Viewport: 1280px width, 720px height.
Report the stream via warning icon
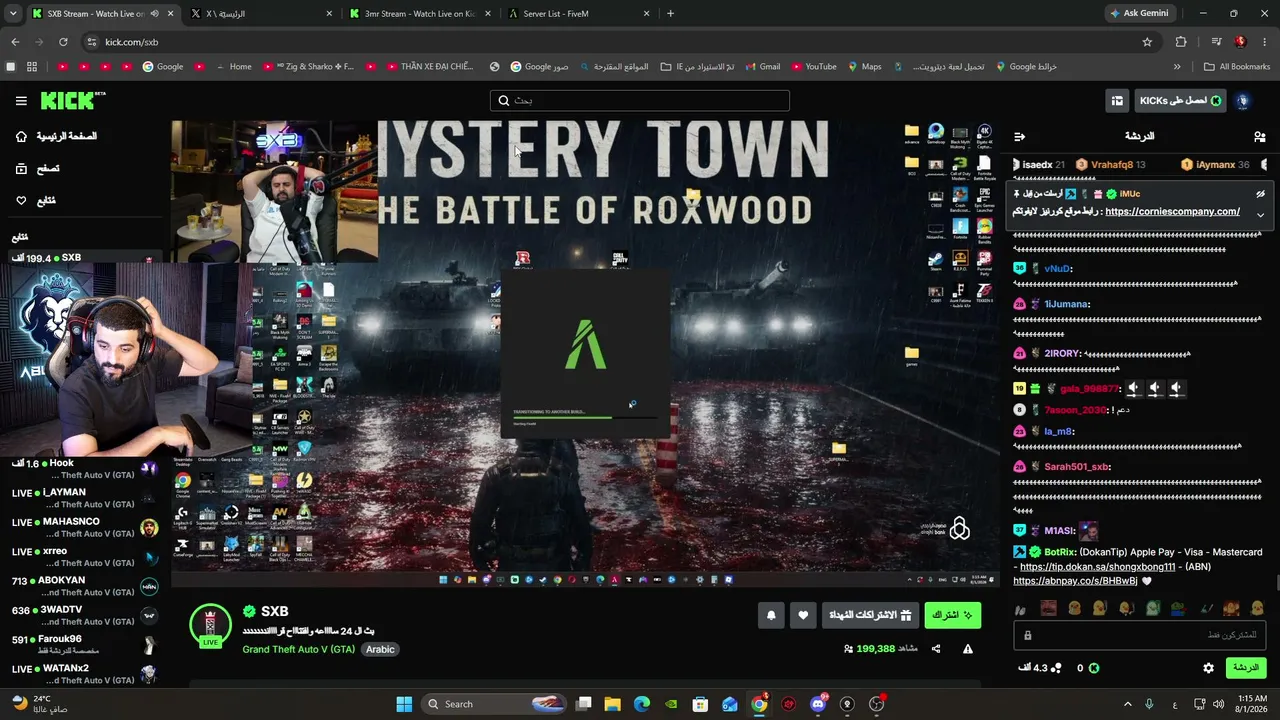[968, 649]
